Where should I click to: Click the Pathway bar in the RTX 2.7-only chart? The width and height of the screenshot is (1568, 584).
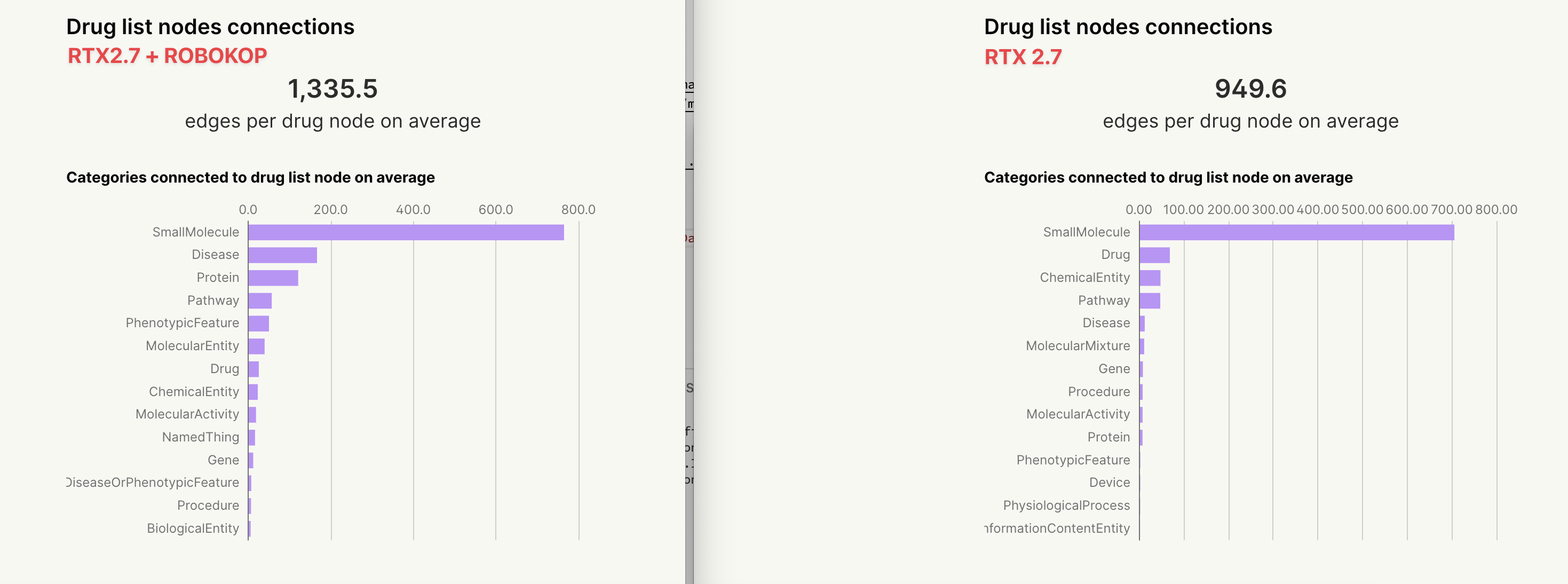[1150, 301]
